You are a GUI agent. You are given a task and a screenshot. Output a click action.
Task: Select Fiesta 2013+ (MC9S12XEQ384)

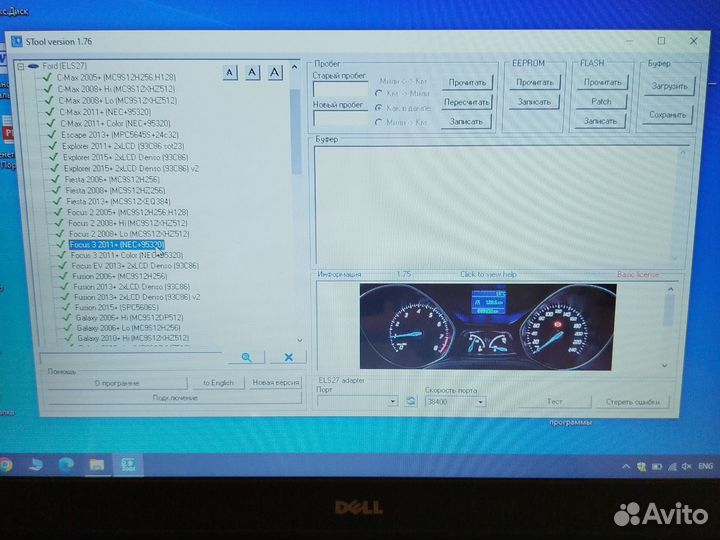(118, 201)
